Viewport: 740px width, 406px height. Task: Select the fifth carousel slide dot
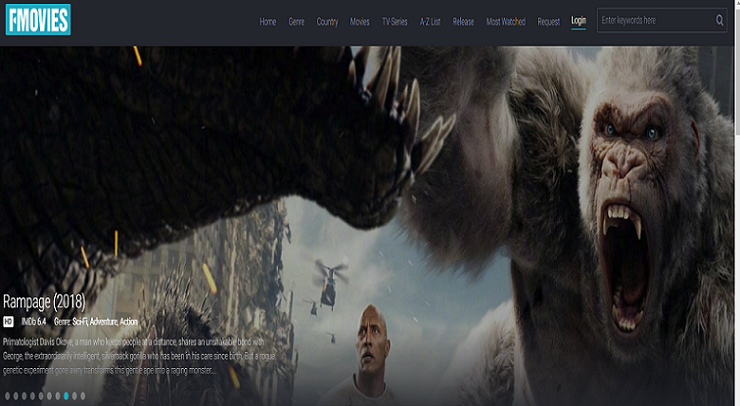point(41,396)
